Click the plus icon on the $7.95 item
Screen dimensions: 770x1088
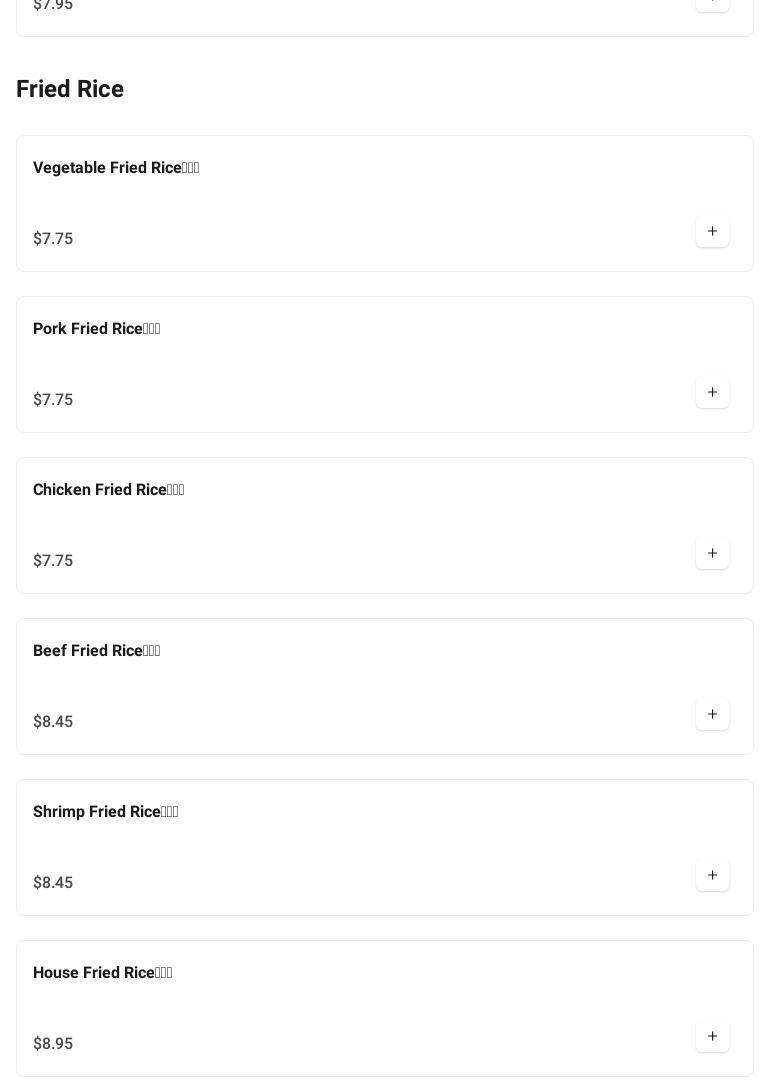coord(712,3)
